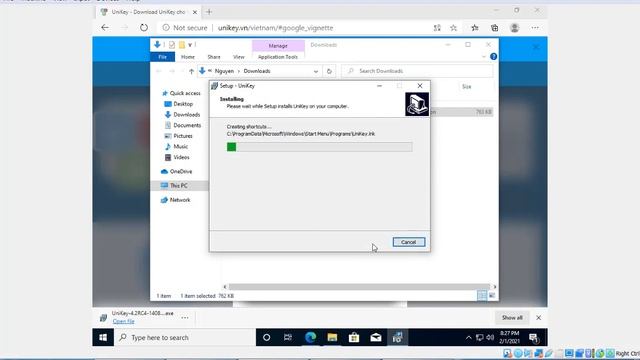Open File Explorer from taskbar
Viewport: 640px width, 360px height.
tap(332, 338)
